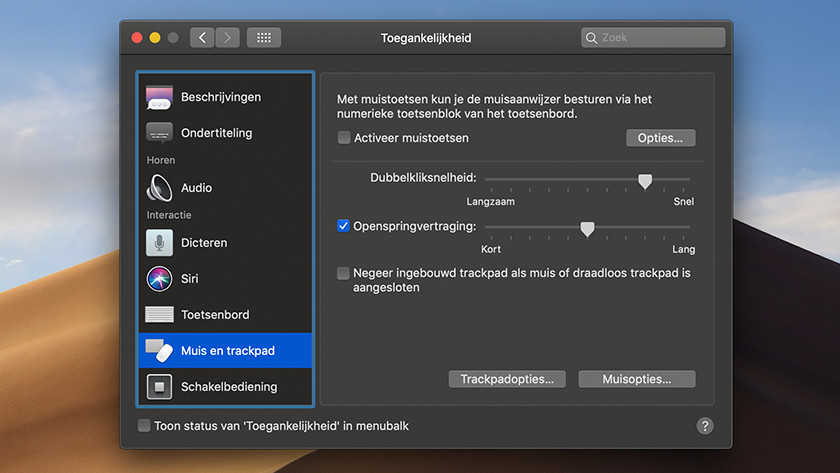Minimize window with the yellow button
Viewport: 840px width, 473px height.
tap(155, 37)
